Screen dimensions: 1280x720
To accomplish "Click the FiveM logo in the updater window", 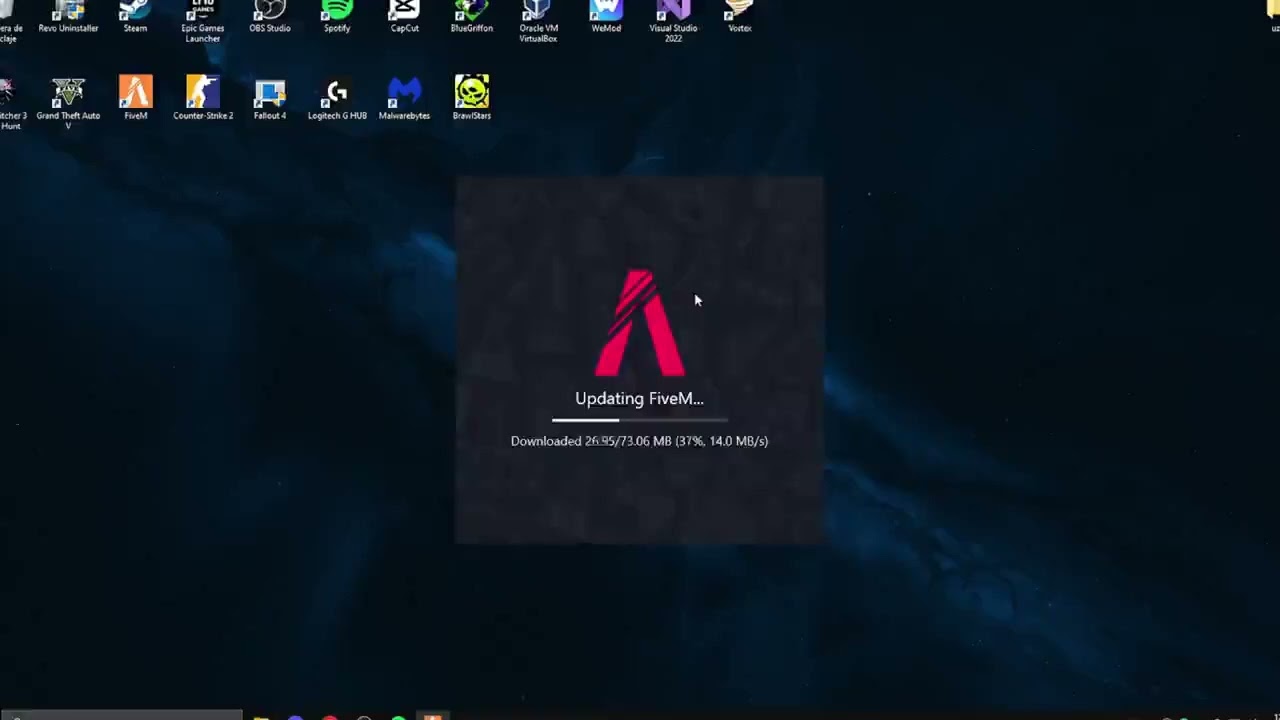I will click(639, 322).
